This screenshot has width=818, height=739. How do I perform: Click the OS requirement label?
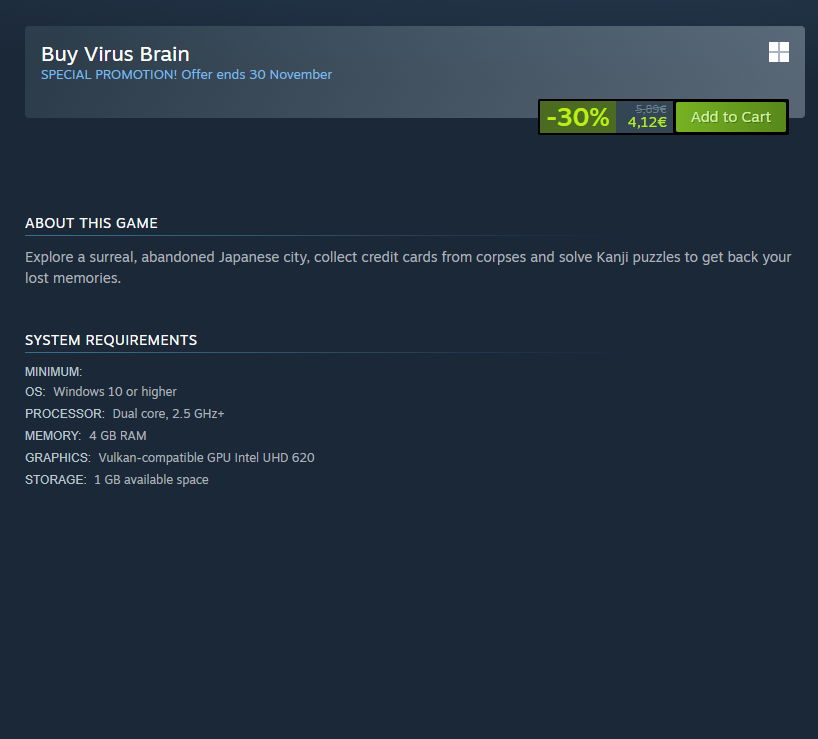click(35, 392)
